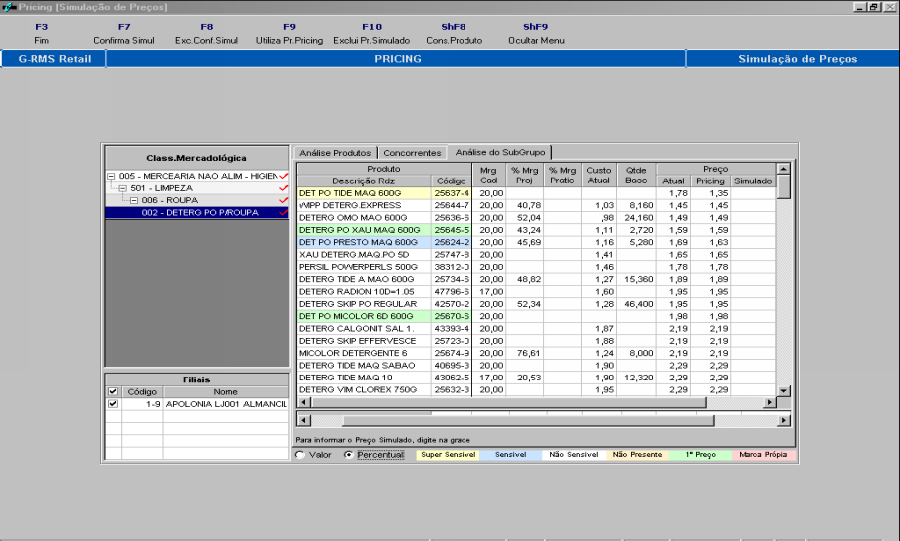
Task: Open the Concorrentes tab
Action: tap(412, 153)
